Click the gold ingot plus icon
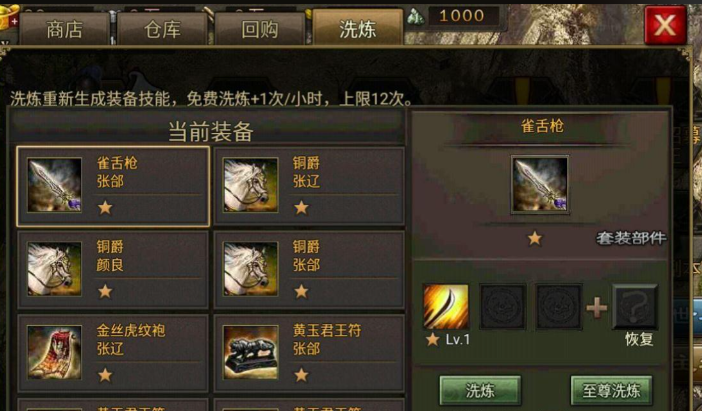The height and width of the screenshot is (411, 702). (x=9, y=18)
